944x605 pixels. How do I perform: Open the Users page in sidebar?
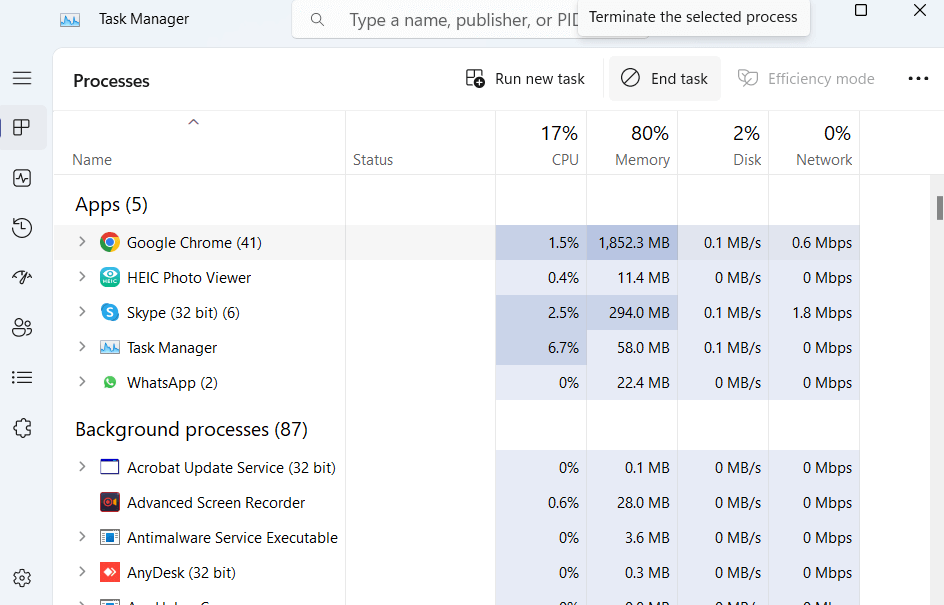pyautogui.click(x=22, y=327)
